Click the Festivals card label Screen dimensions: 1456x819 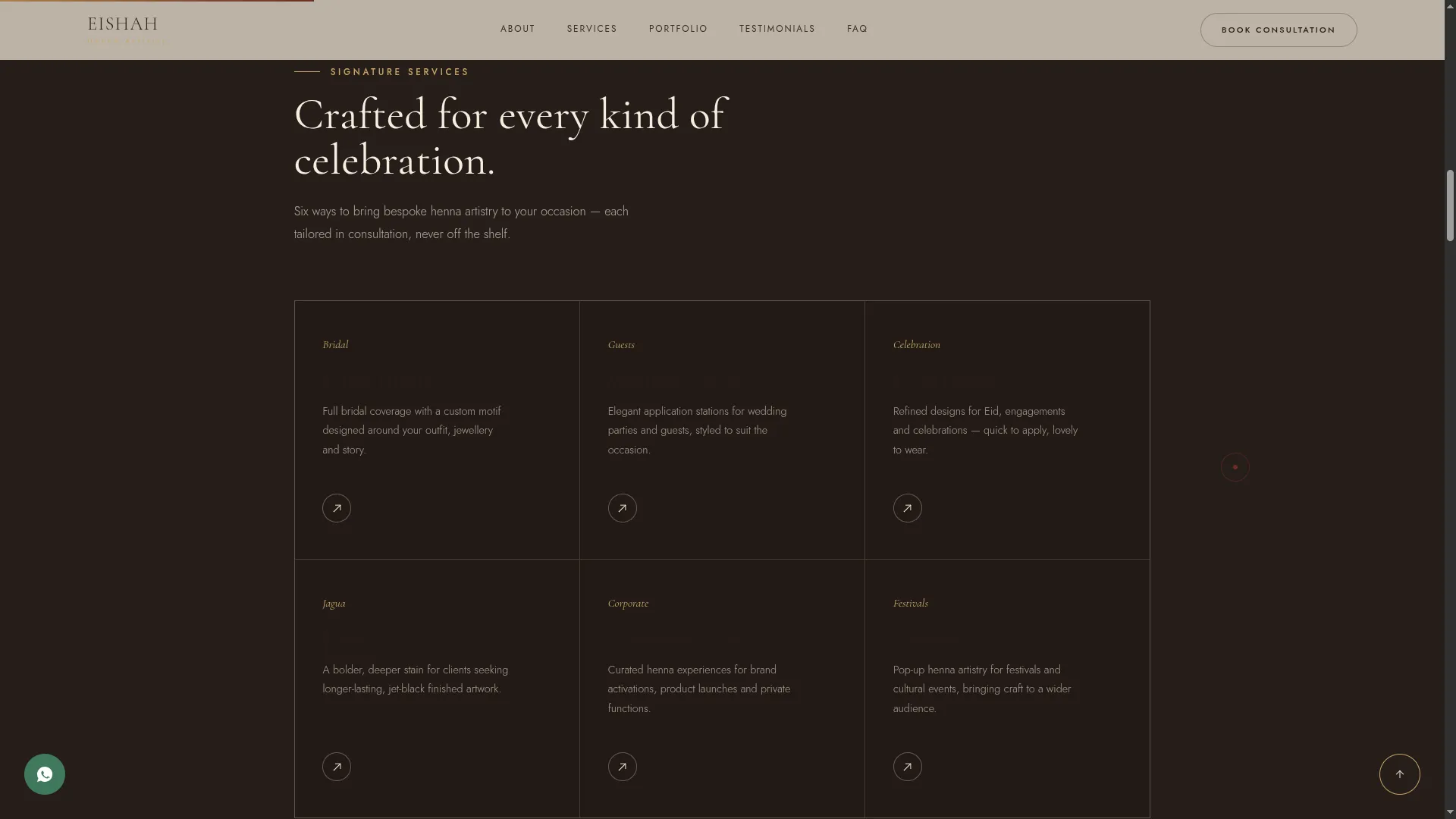point(910,604)
